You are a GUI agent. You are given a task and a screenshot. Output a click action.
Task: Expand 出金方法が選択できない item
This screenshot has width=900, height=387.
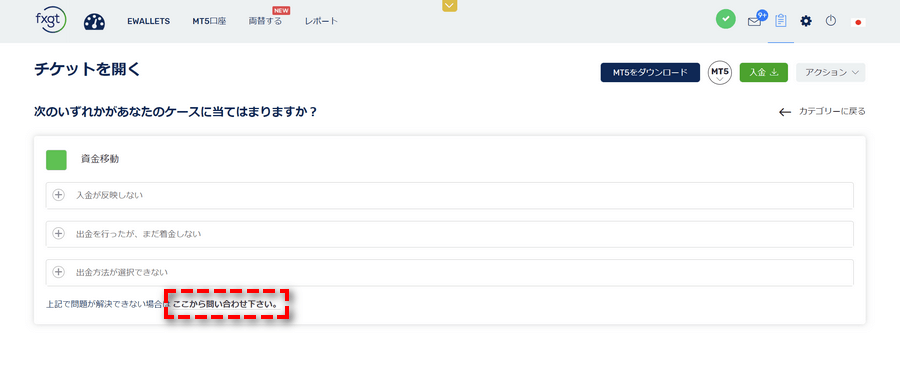(x=449, y=272)
